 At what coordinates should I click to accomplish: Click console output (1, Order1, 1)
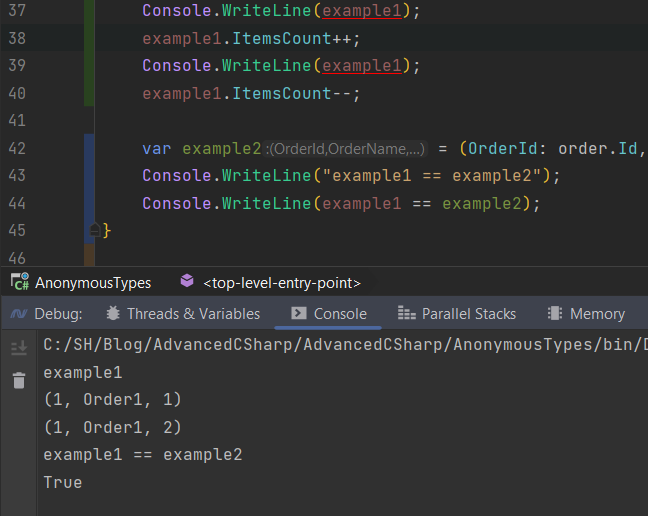pos(112,400)
